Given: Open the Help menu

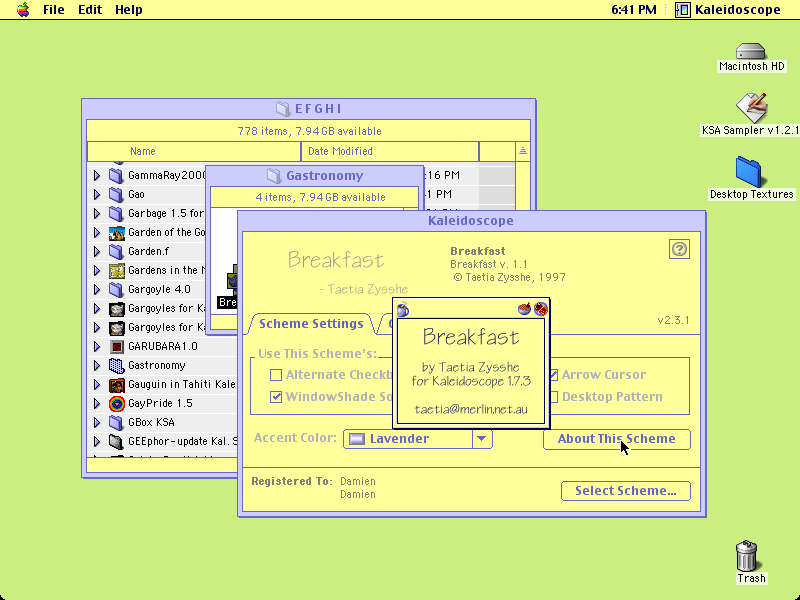Looking at the screenshot, I should 129,10.
